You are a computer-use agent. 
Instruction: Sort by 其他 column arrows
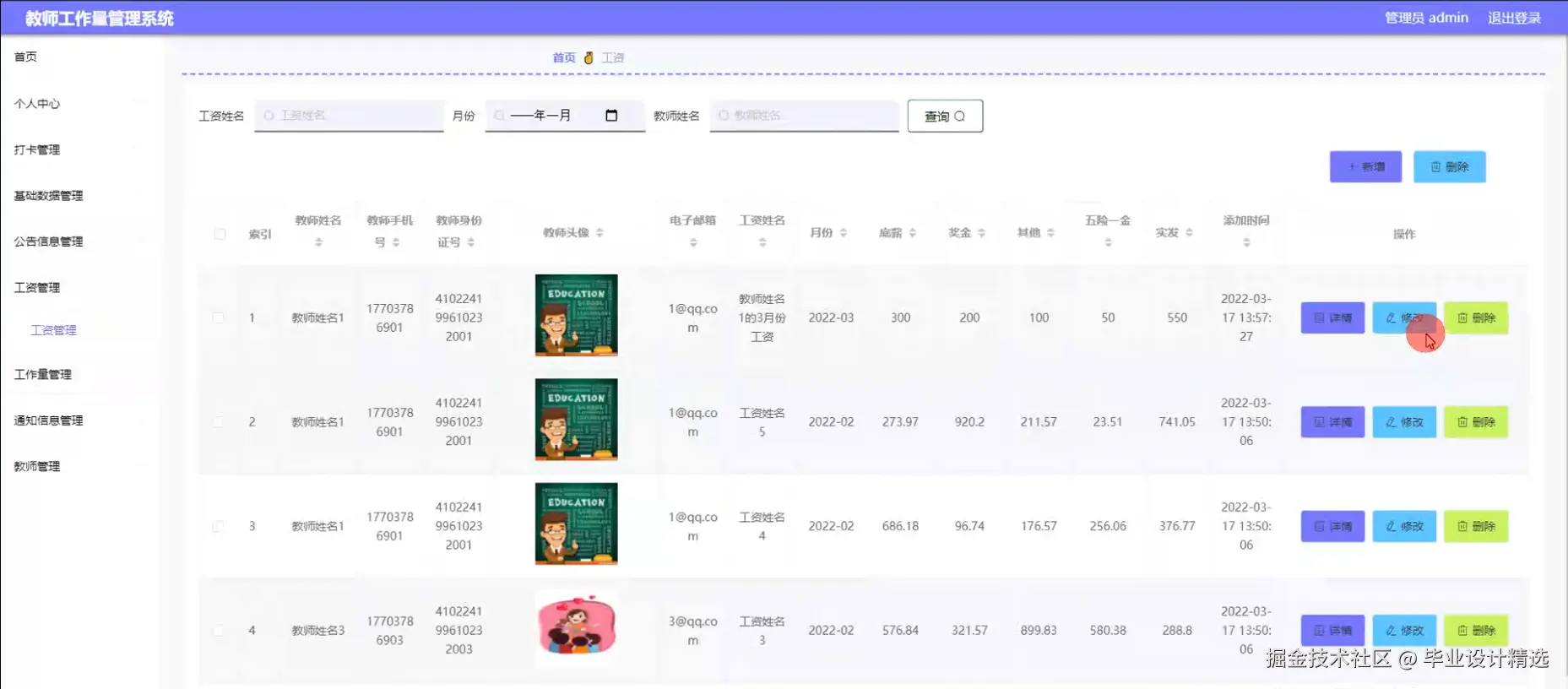pyautogui.click(x=1051, y=232)
